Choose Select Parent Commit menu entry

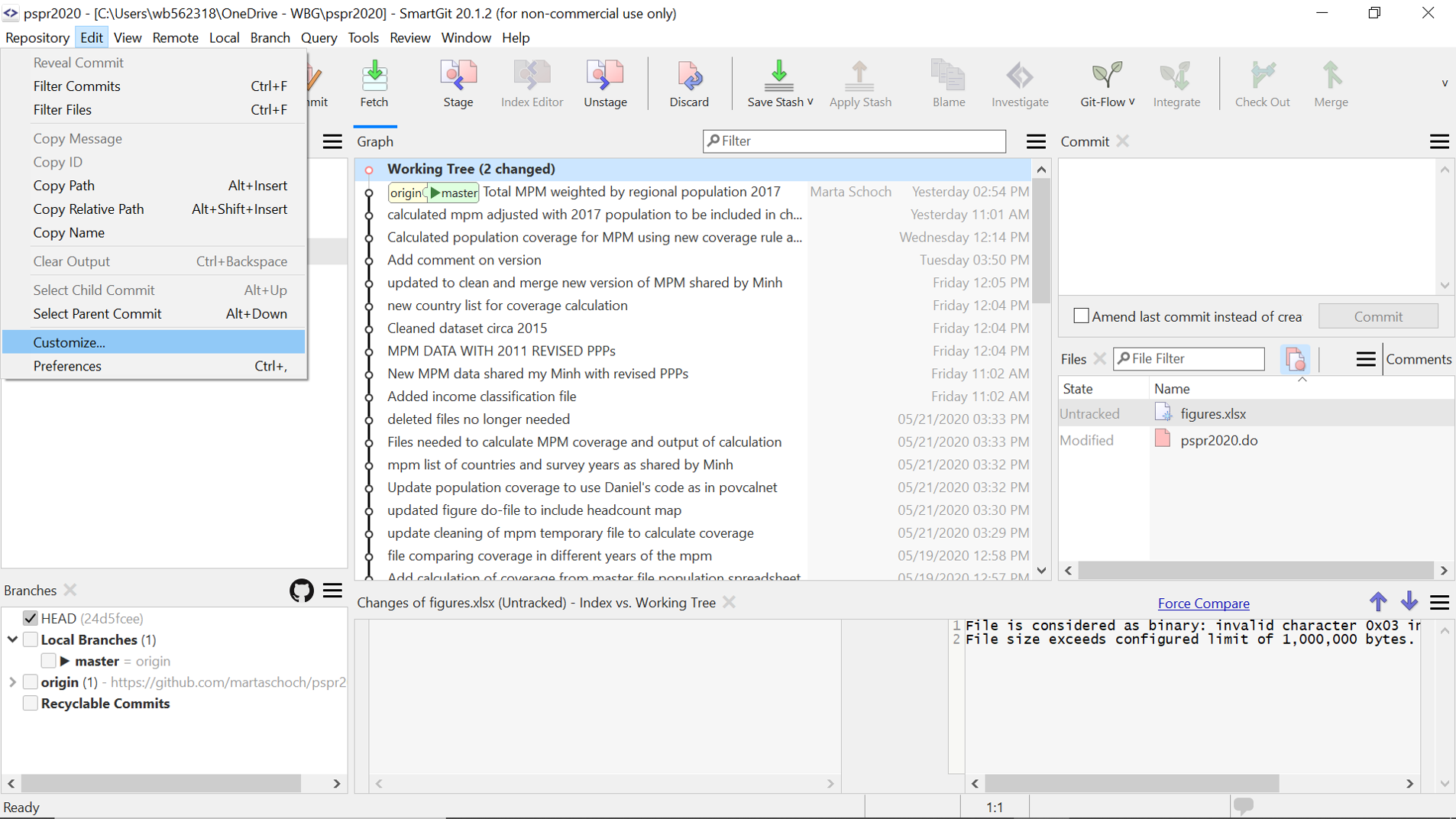(154, 314)
